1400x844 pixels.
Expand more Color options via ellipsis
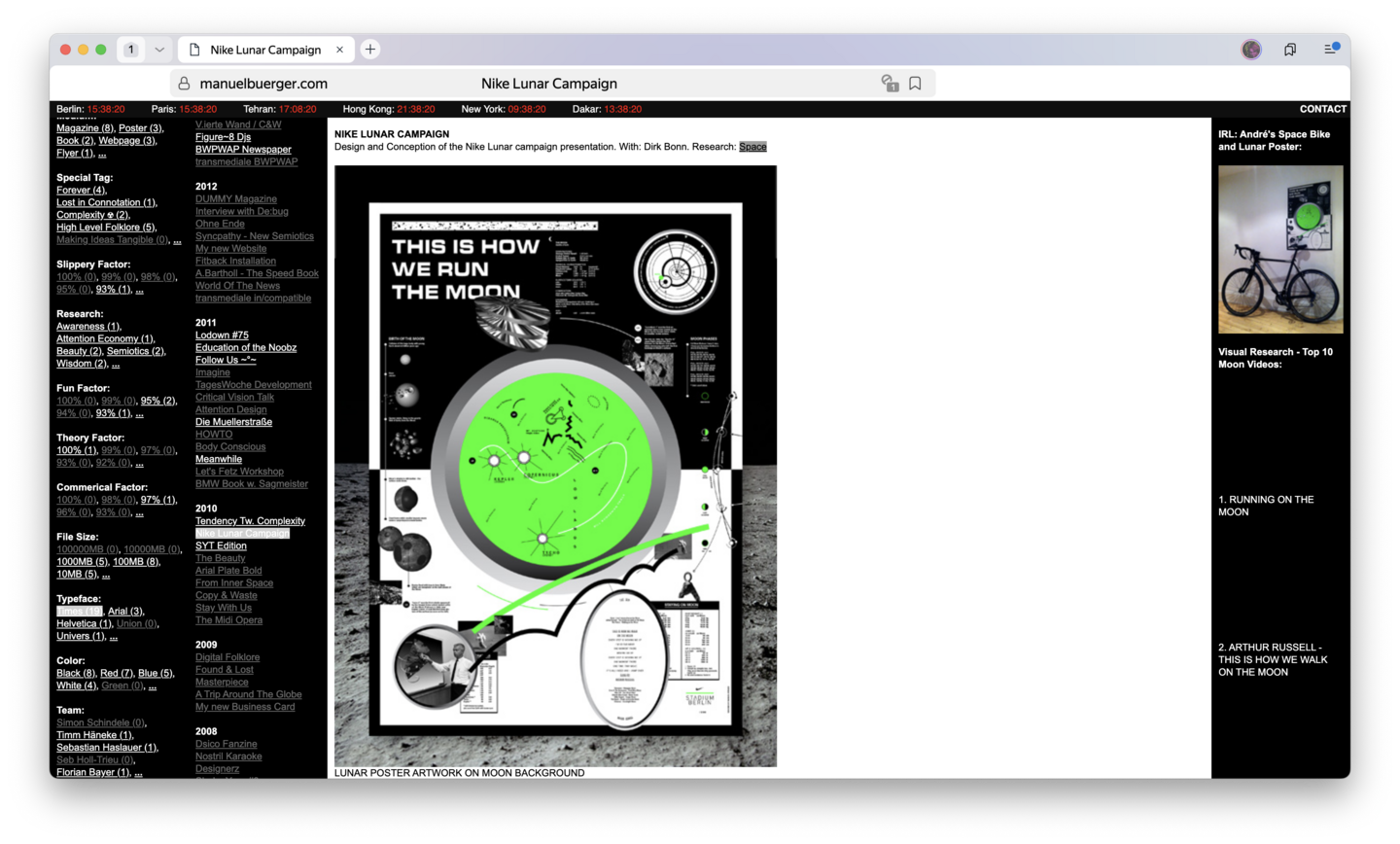[x=152, y=686]
